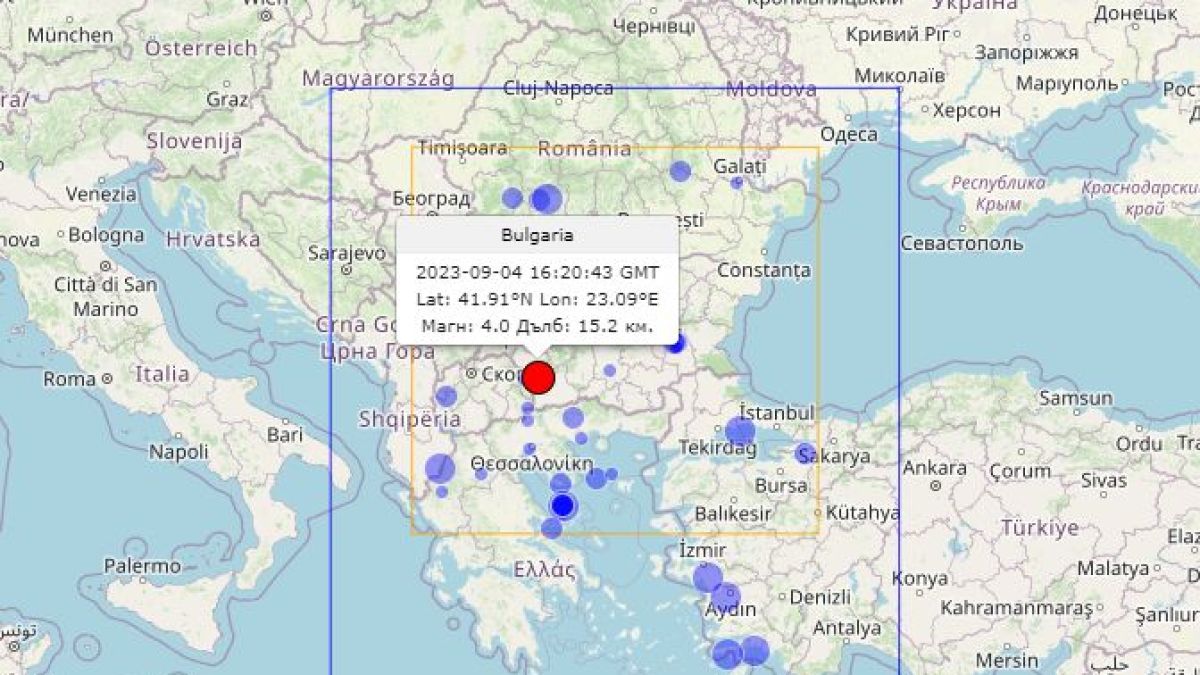The image size is (1200, 675).
Task: Select the small blue marker at Galați
Action: coord(737,183)
